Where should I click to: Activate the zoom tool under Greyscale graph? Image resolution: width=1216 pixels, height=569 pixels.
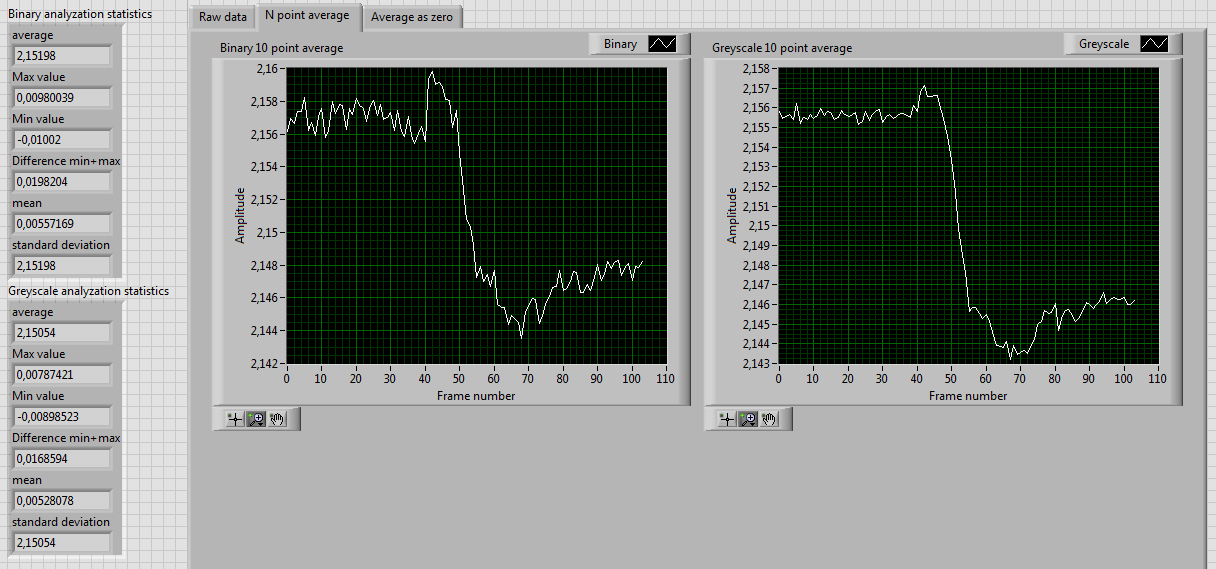click(x=748, y=419)
